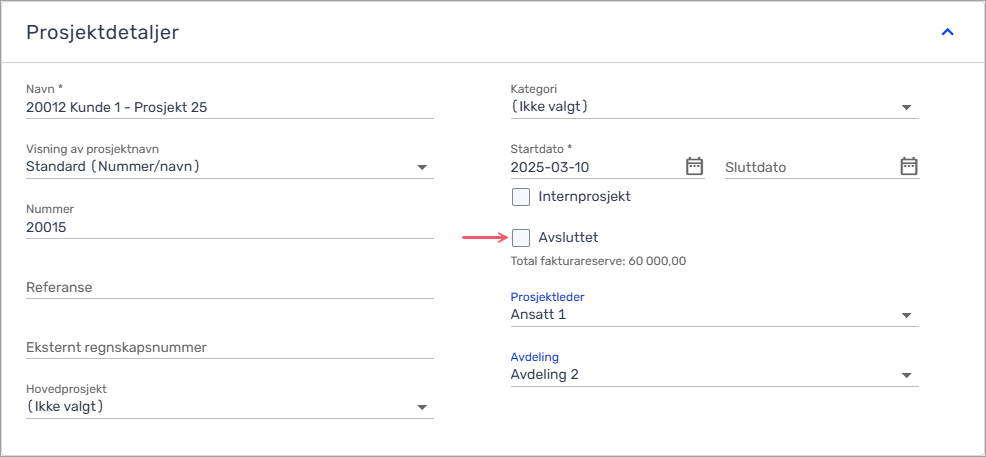Click the Avdeling label link
The width and height of the screenshot is (986, 457).
[535, 357]
